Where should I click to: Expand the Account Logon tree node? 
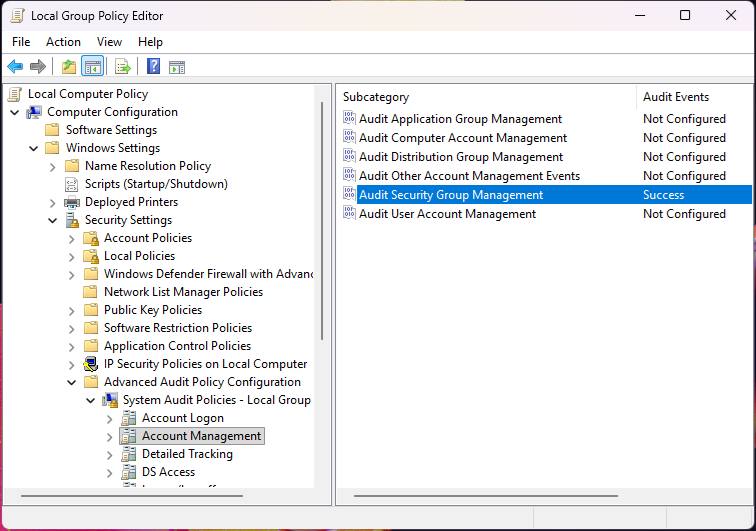tap(109, 418)
